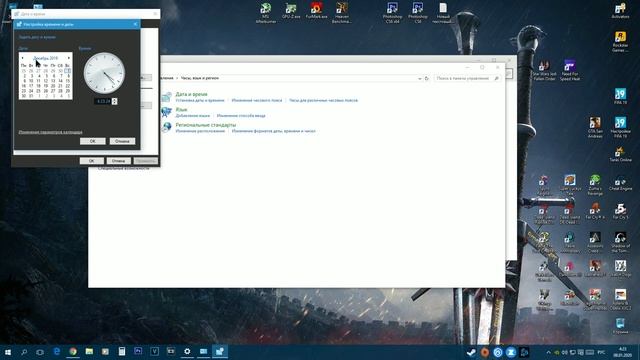The image size is (640, 360).
Task: Click Cancel in the outer Date and Time window
Action: [x=118, y=161]
